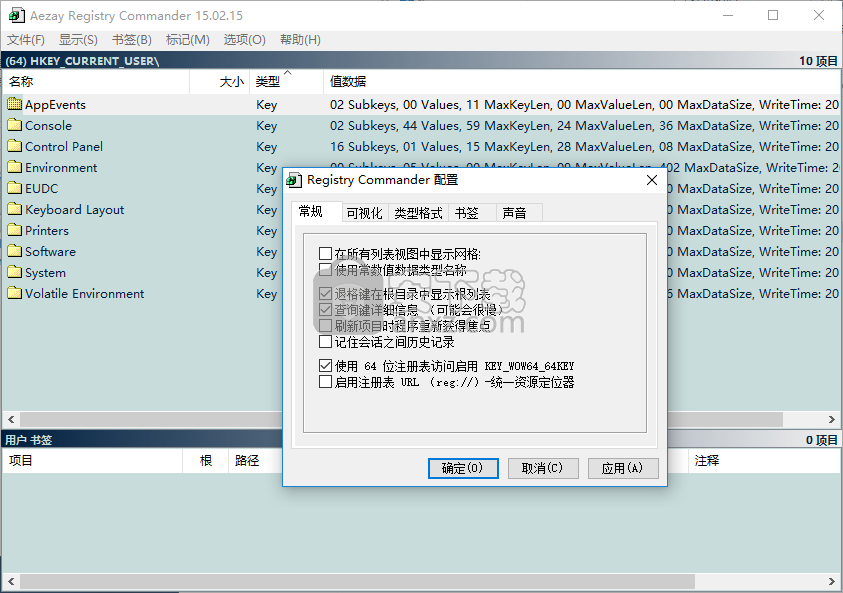Screen dimensions: 843x593
Task: Enable 记住会话之间历史记录 checkbox
Action: click(325, 341)
